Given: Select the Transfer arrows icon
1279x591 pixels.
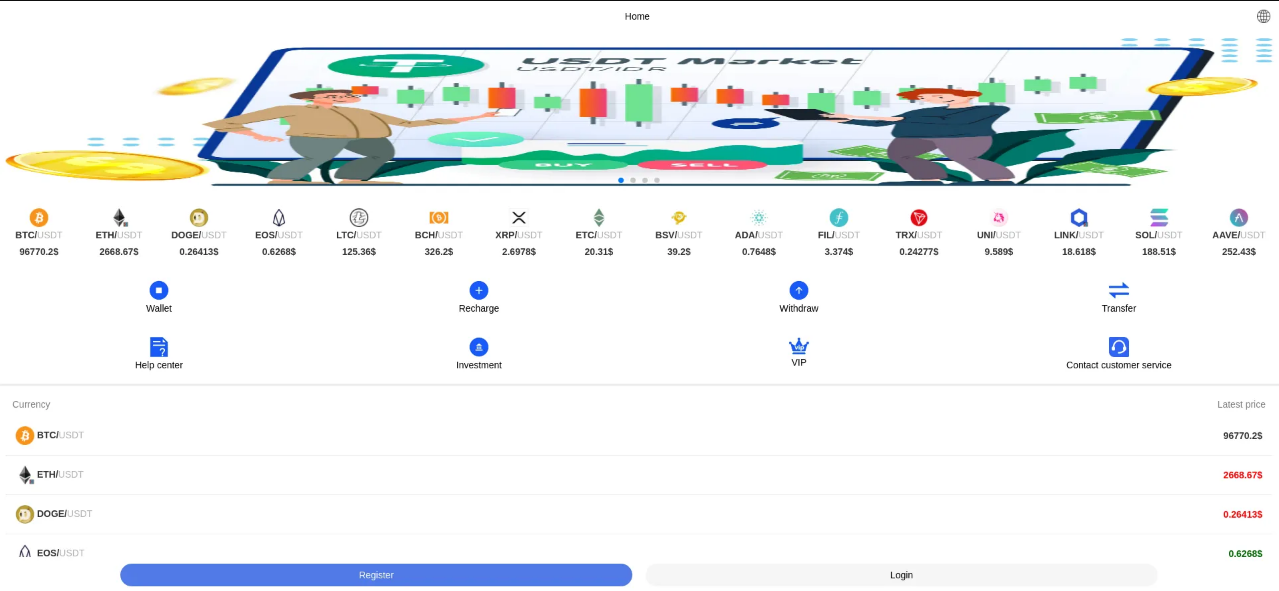Looking at the screenshot, I should tap(1118, 291).
